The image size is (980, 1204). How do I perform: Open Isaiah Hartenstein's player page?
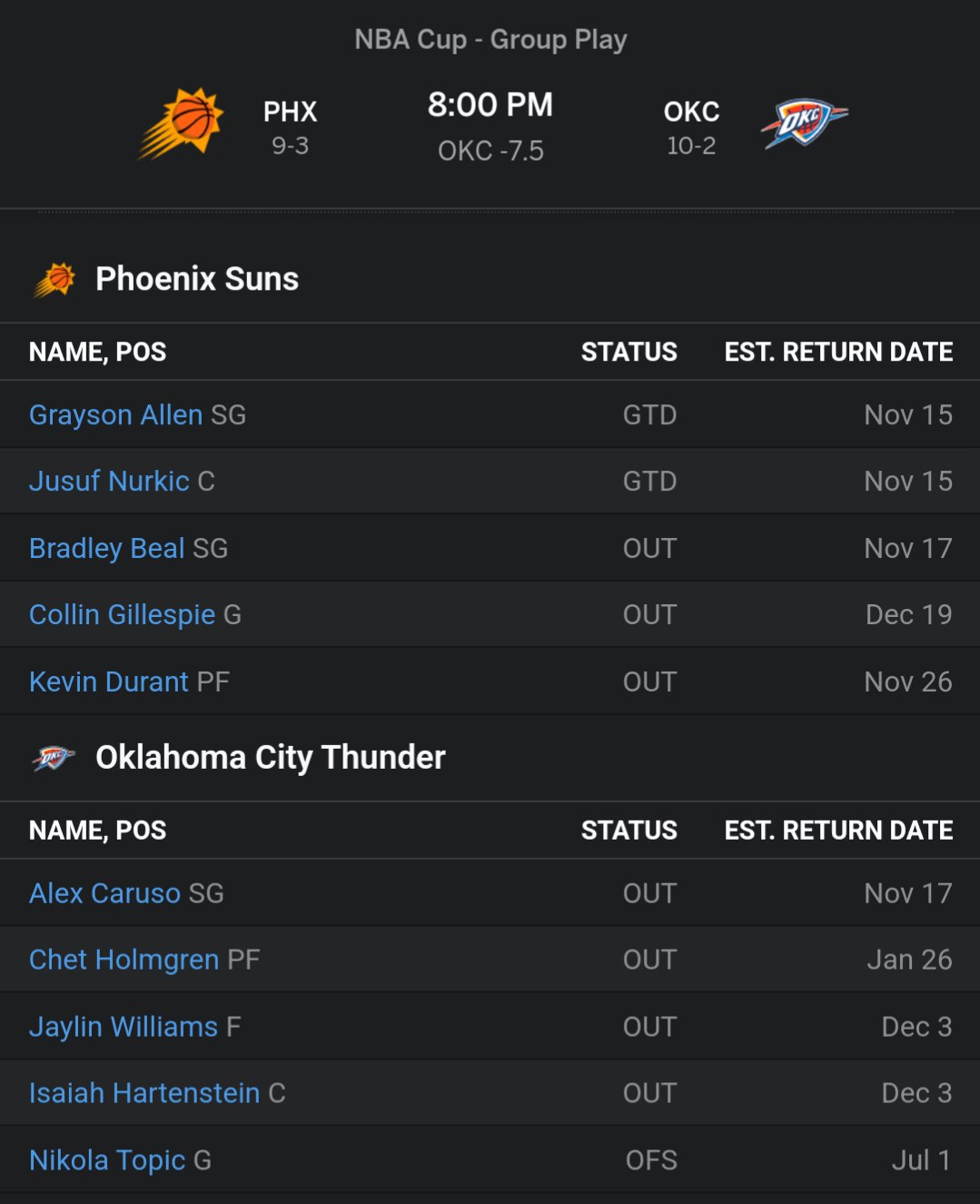[144, 1094]
